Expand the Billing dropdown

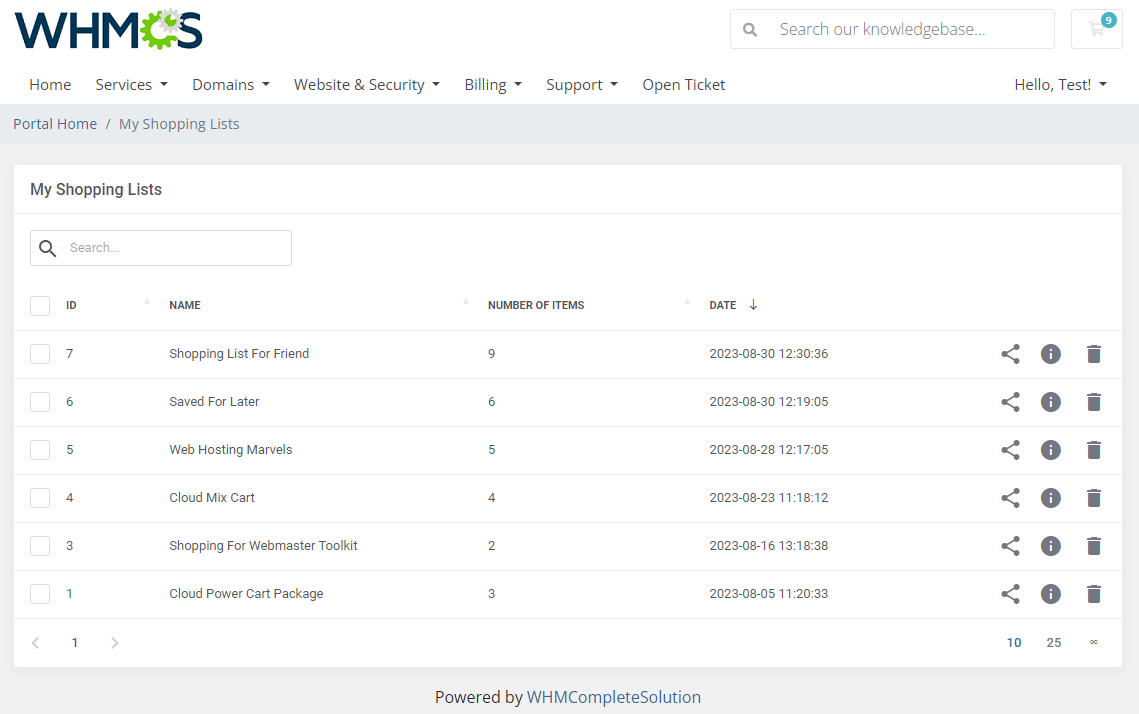point(493,84)
